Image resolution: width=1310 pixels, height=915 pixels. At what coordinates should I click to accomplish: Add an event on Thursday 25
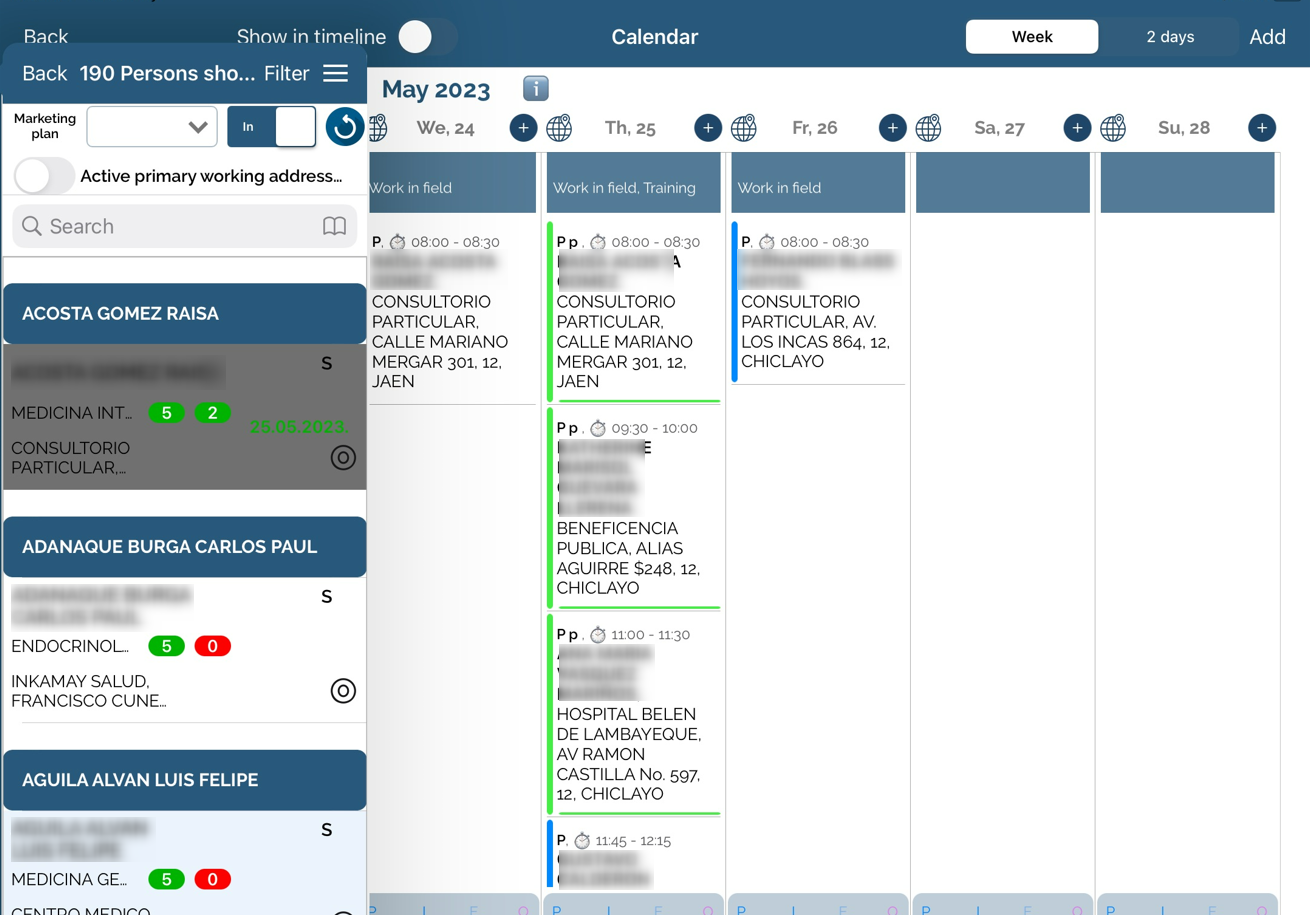707,128
